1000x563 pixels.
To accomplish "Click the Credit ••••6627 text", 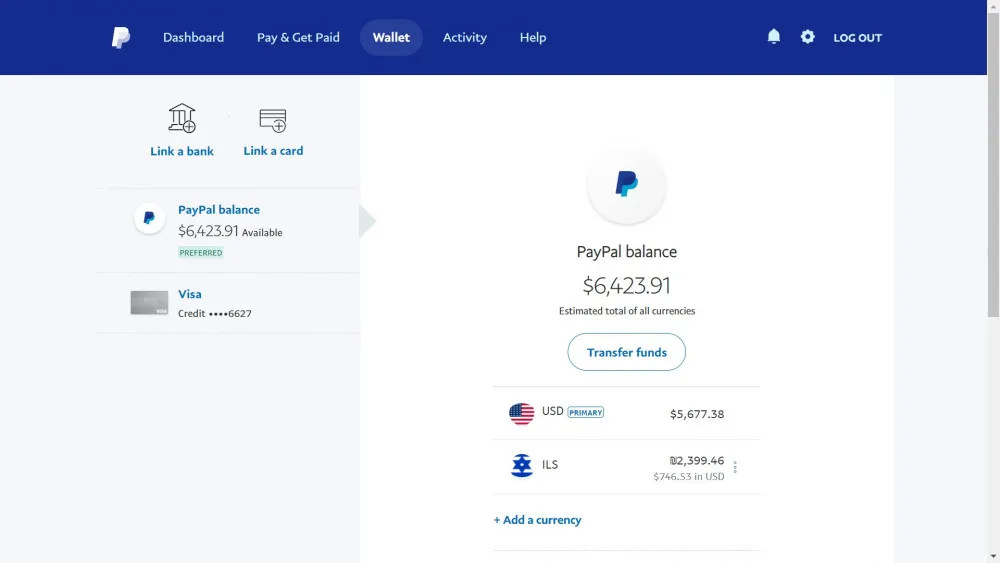I will tap(215, 314).
